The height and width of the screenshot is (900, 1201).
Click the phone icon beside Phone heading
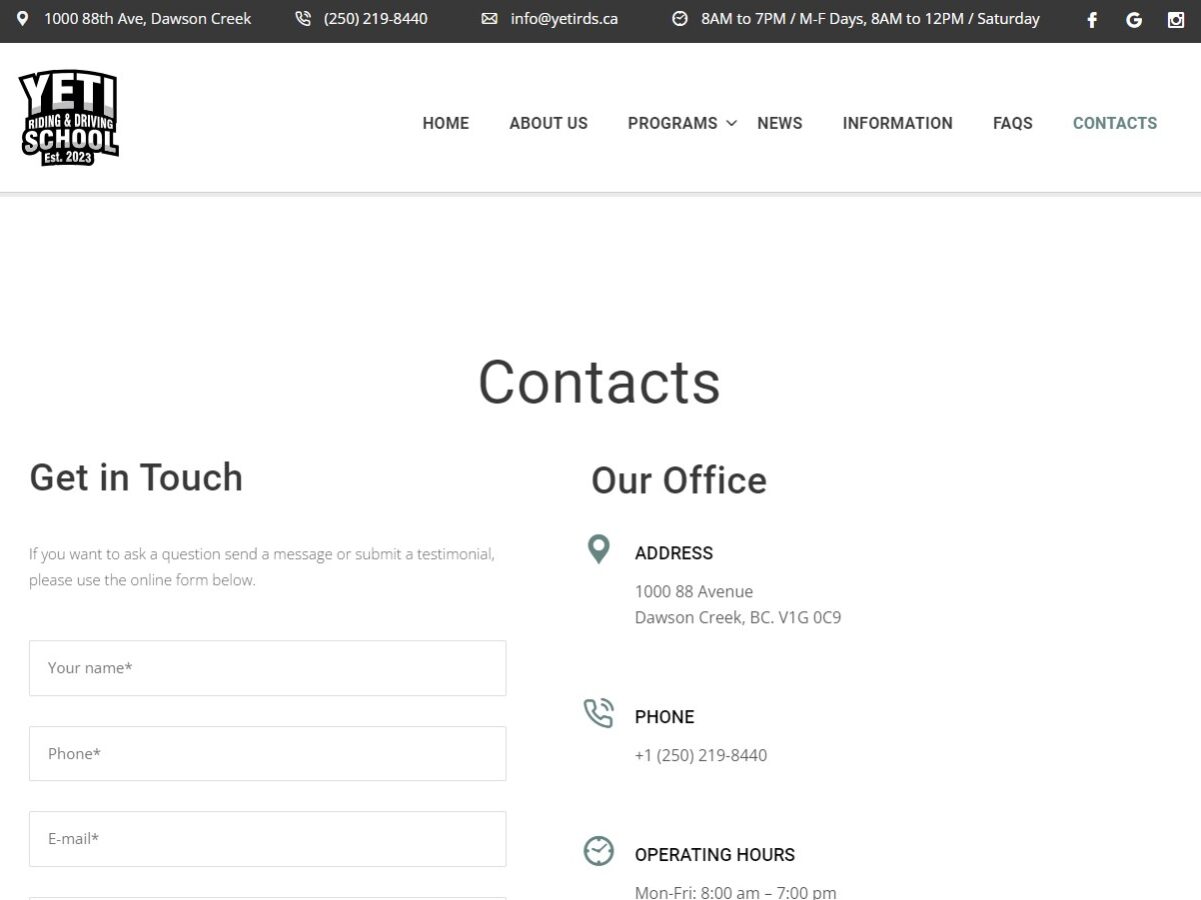click(598, 714)
